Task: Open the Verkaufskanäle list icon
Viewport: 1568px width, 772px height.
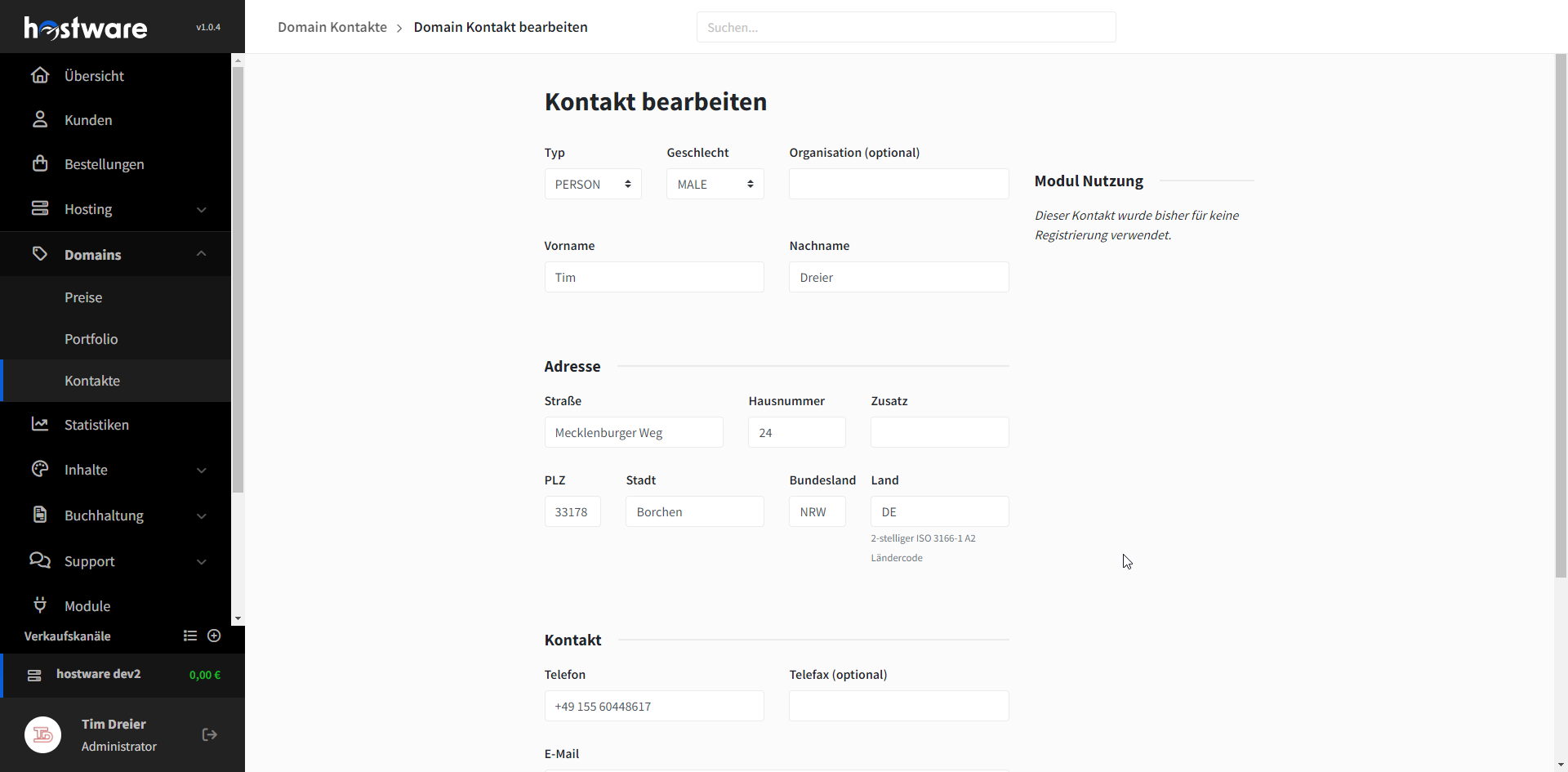Action: click(x=190, y=636)
